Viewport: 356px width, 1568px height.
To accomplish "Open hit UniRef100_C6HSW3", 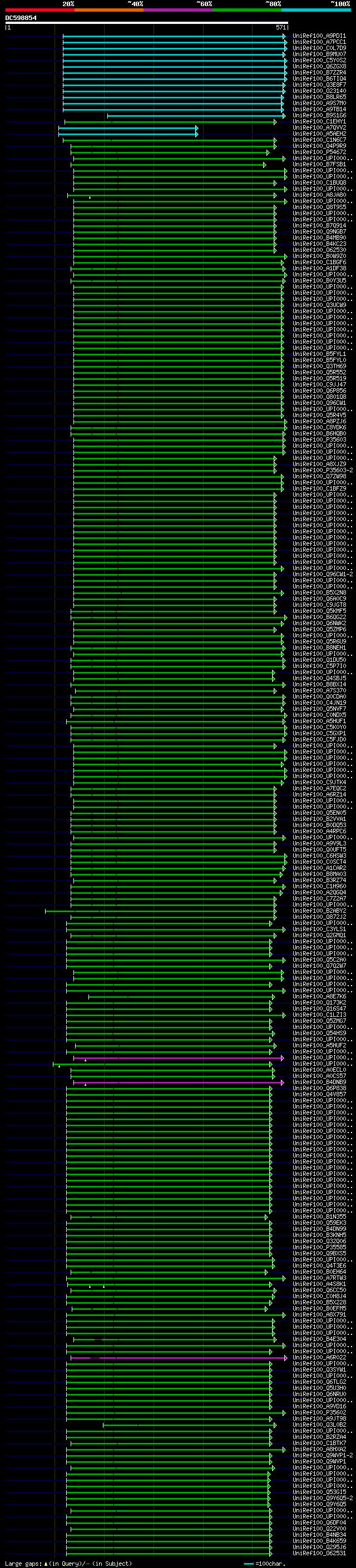I will (319, 856).
